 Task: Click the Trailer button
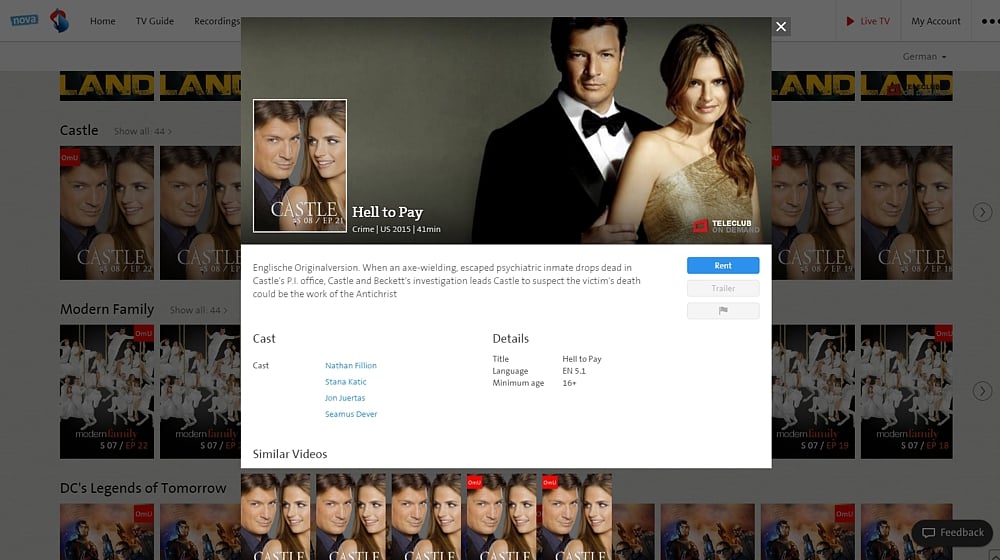(723, 288)
